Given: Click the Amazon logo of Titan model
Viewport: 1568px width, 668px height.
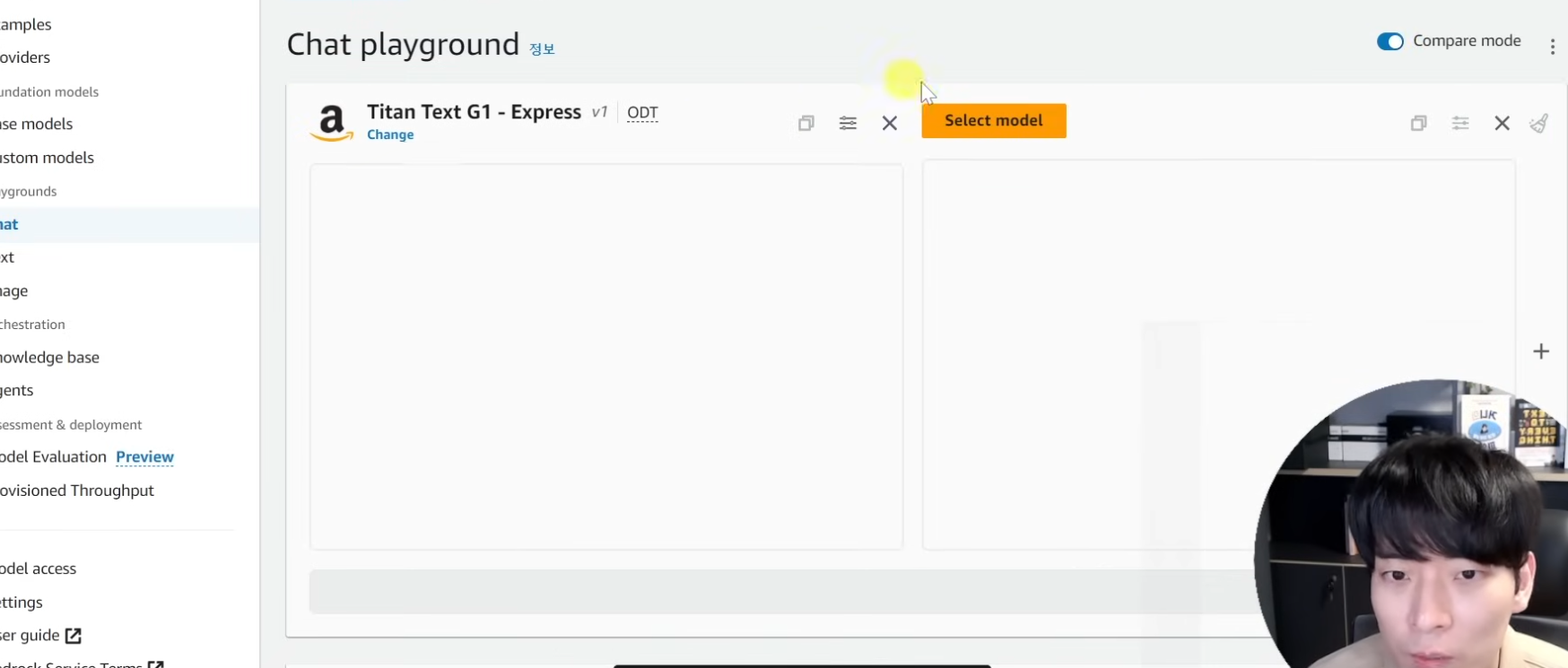Looking at the screenshot, I should 332,124.
